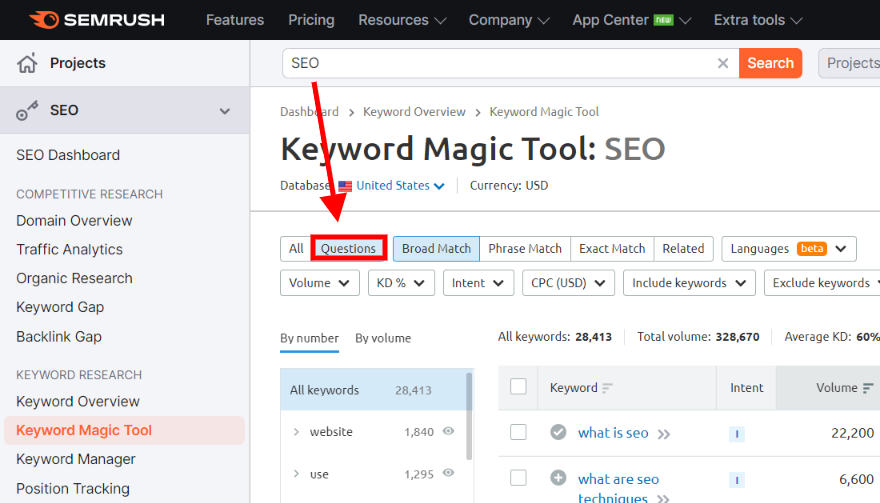Open the App Center menu

pyautogui.click(x=631, y=20)
